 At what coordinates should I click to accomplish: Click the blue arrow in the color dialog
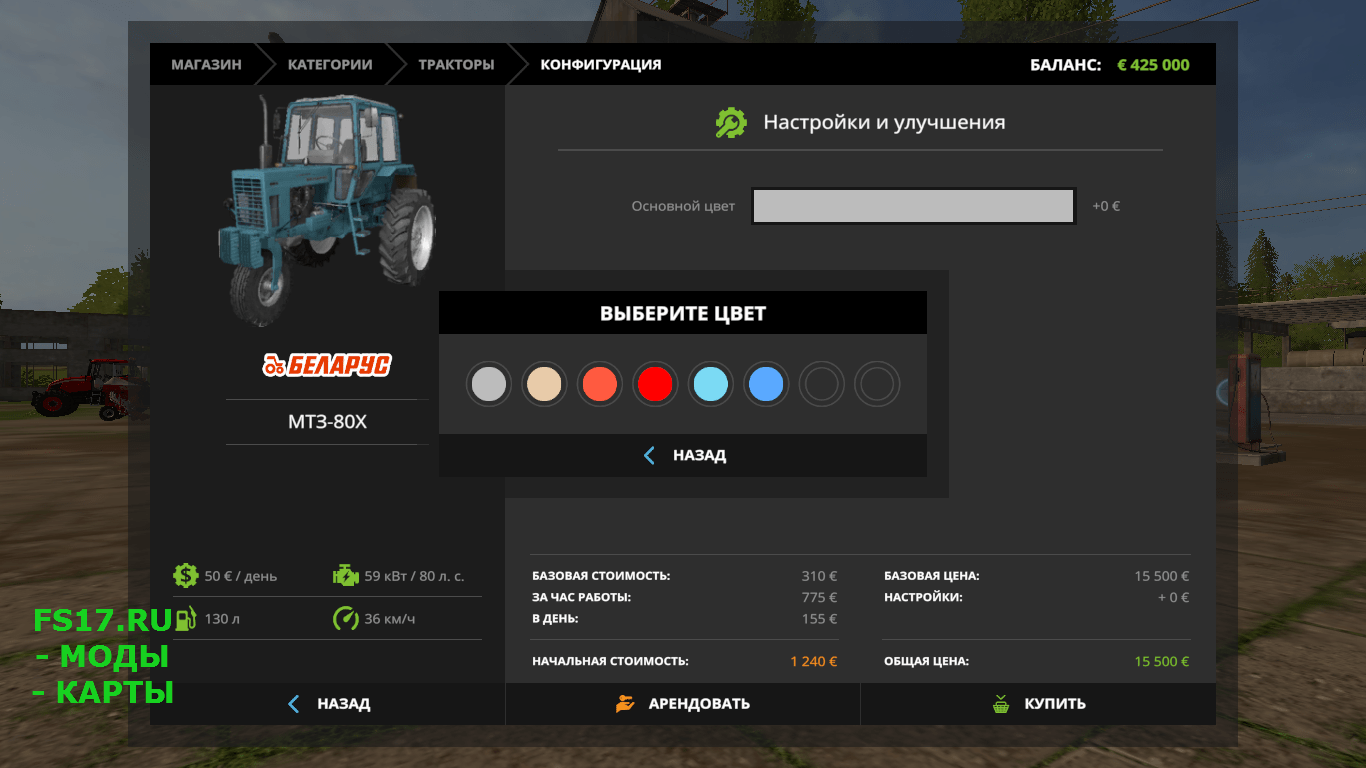pyautogui.click(x=649, y=455)
